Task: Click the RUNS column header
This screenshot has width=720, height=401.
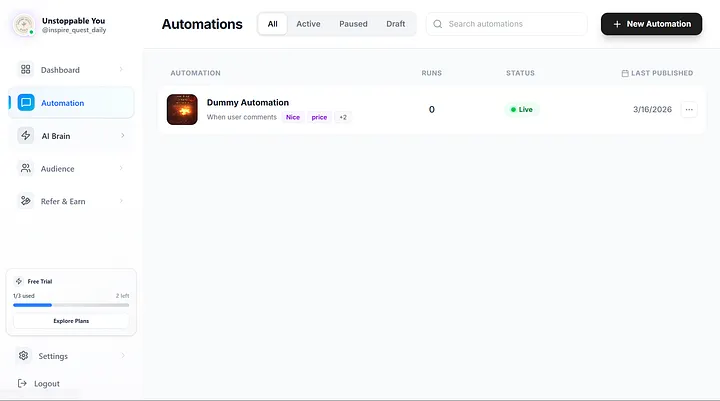Action: (432, 73)
